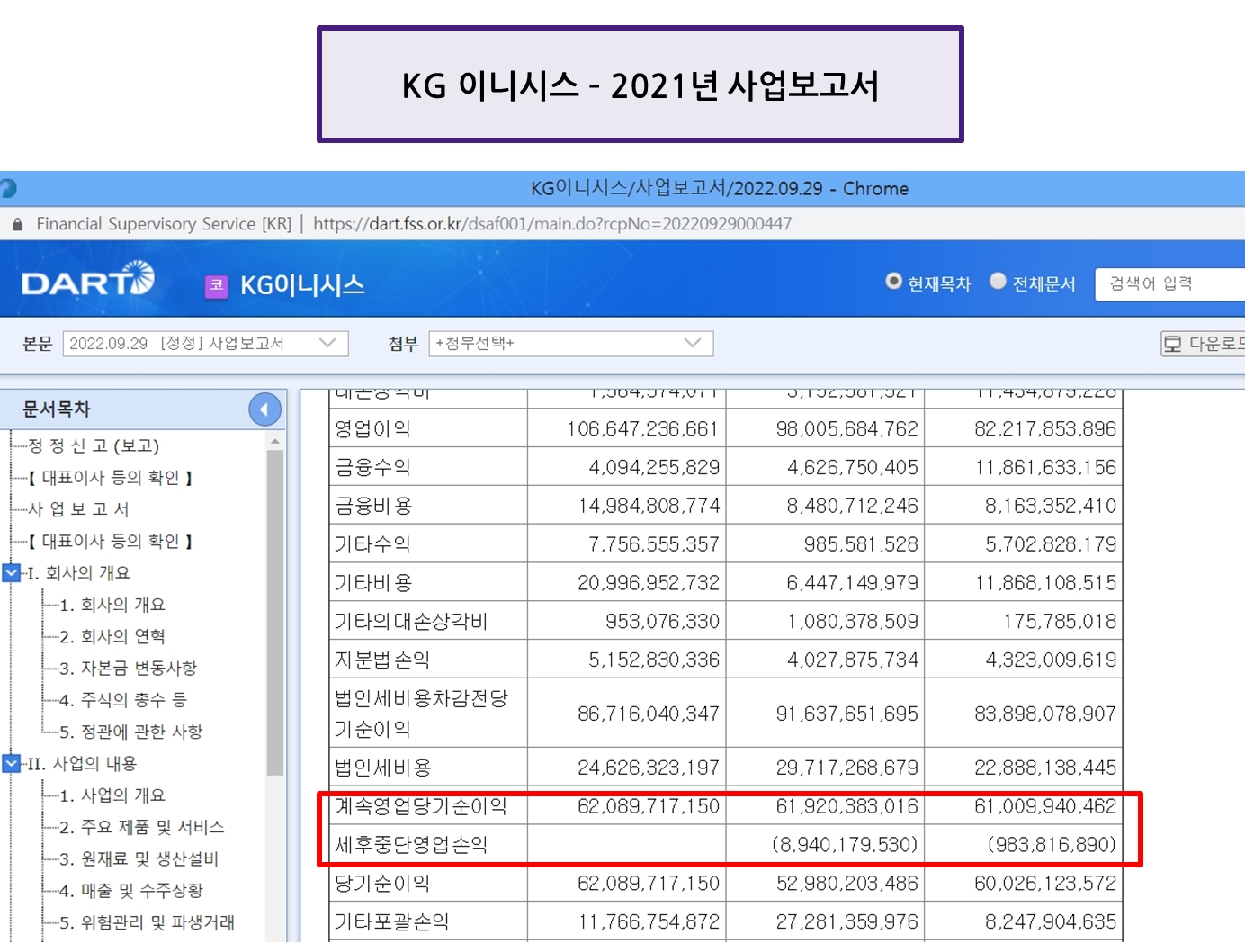The height and width of the screenshot is (952, 1245).
Task: Click the 지분법손익 row label
Action: click(382, 660)
